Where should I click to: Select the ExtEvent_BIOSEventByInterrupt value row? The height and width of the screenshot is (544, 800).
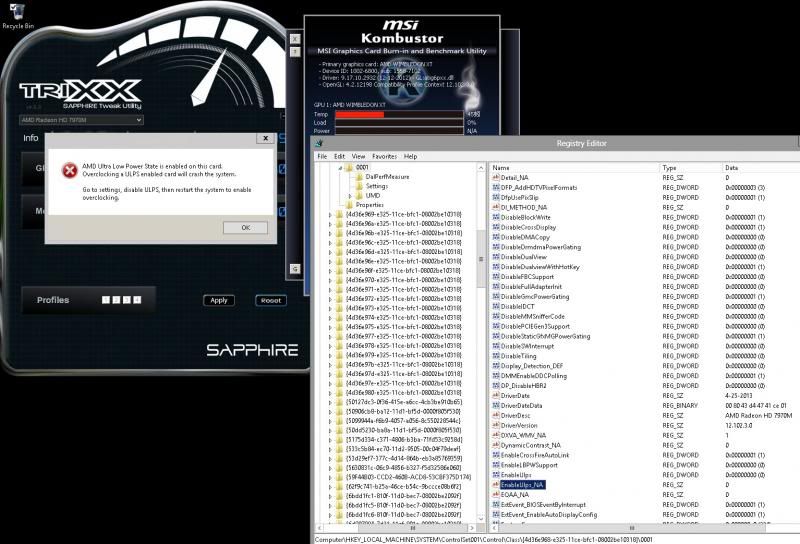645,504
